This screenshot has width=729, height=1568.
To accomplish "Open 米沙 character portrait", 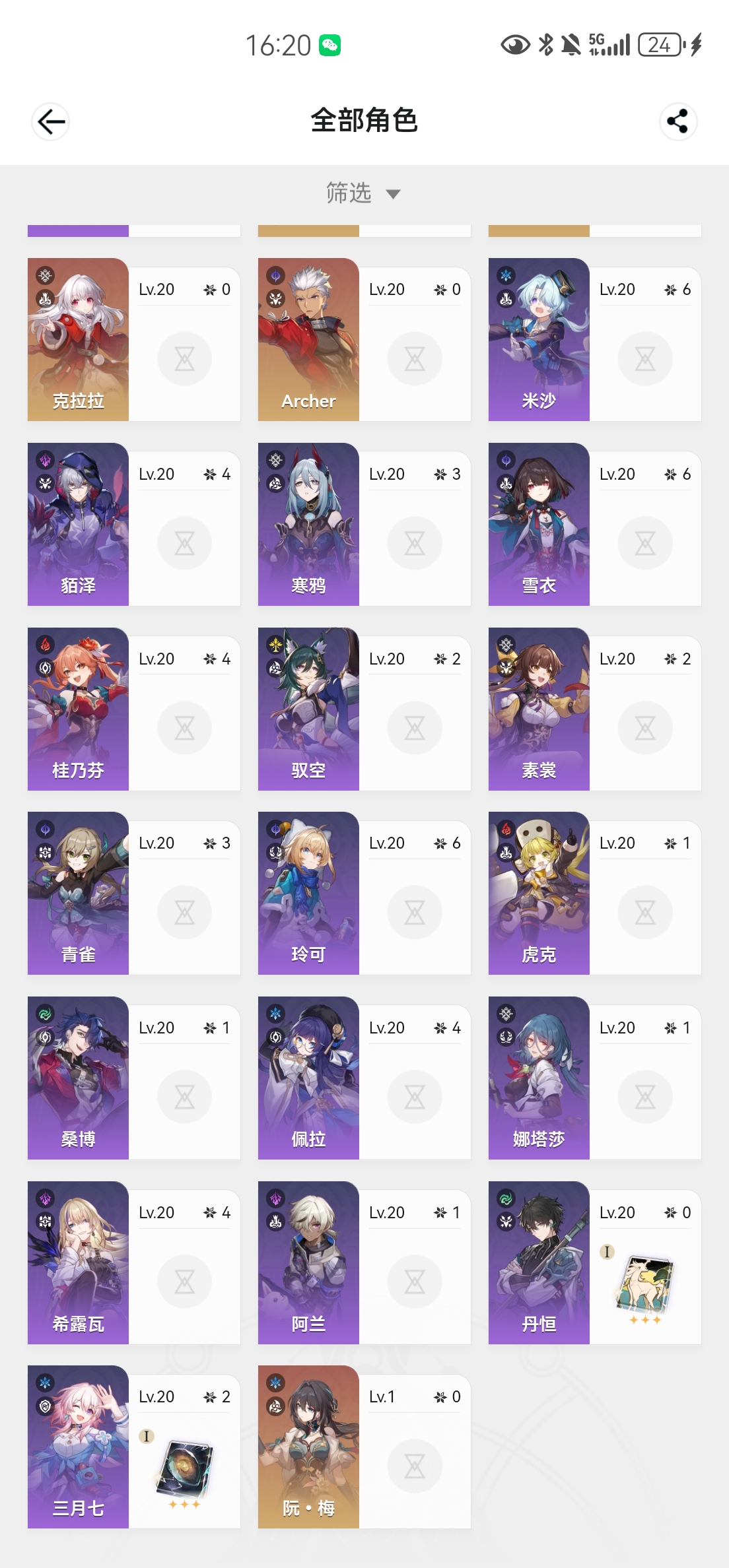I will 539,339.
